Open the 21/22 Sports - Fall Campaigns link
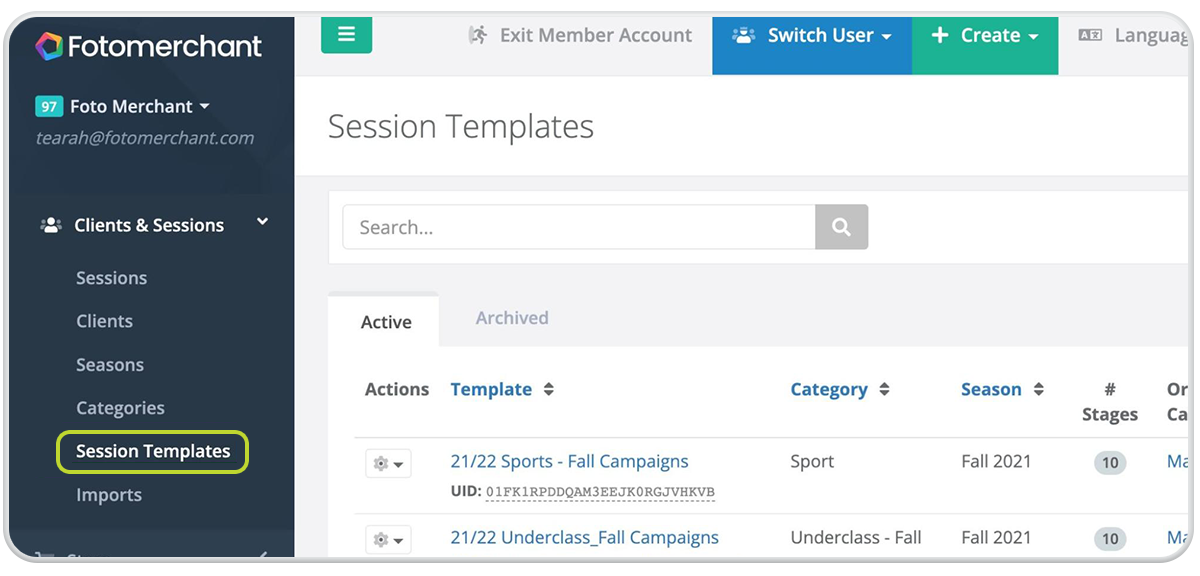 [x=569, y=461]
